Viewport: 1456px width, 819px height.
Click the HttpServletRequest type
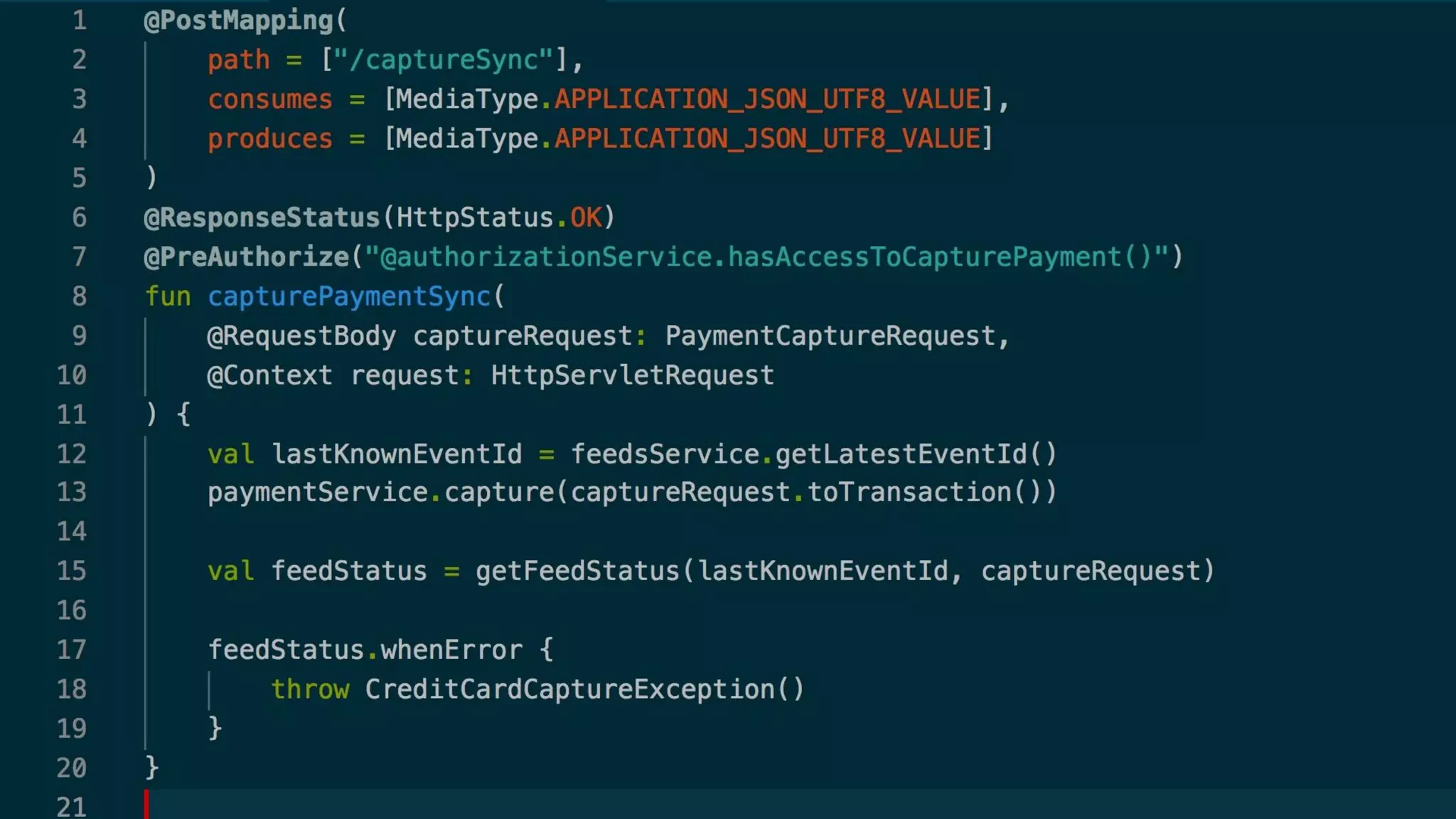pyautogui.click(x=632, y=375)
